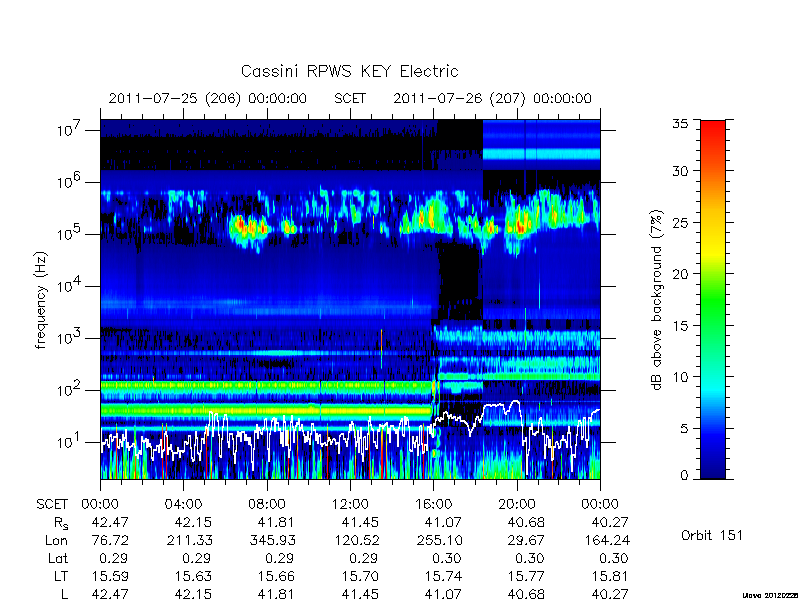The width and height of the screenshot is (800, 600).
Task: Click the LT value 15.63
Action: (193, 576)
